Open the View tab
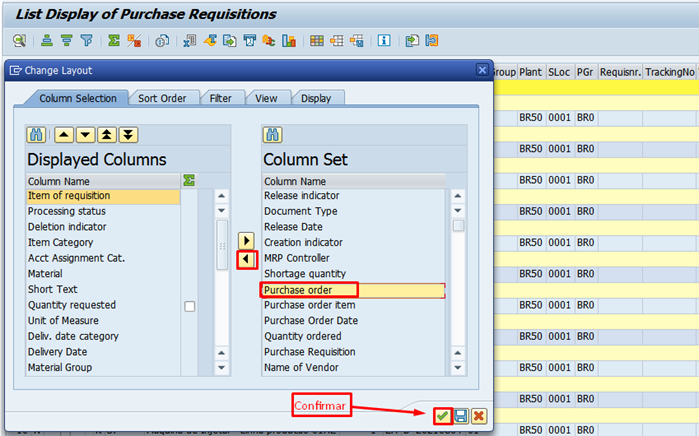Screen dimensions: 699x436 pyautogui.click(x=266, y=98)
